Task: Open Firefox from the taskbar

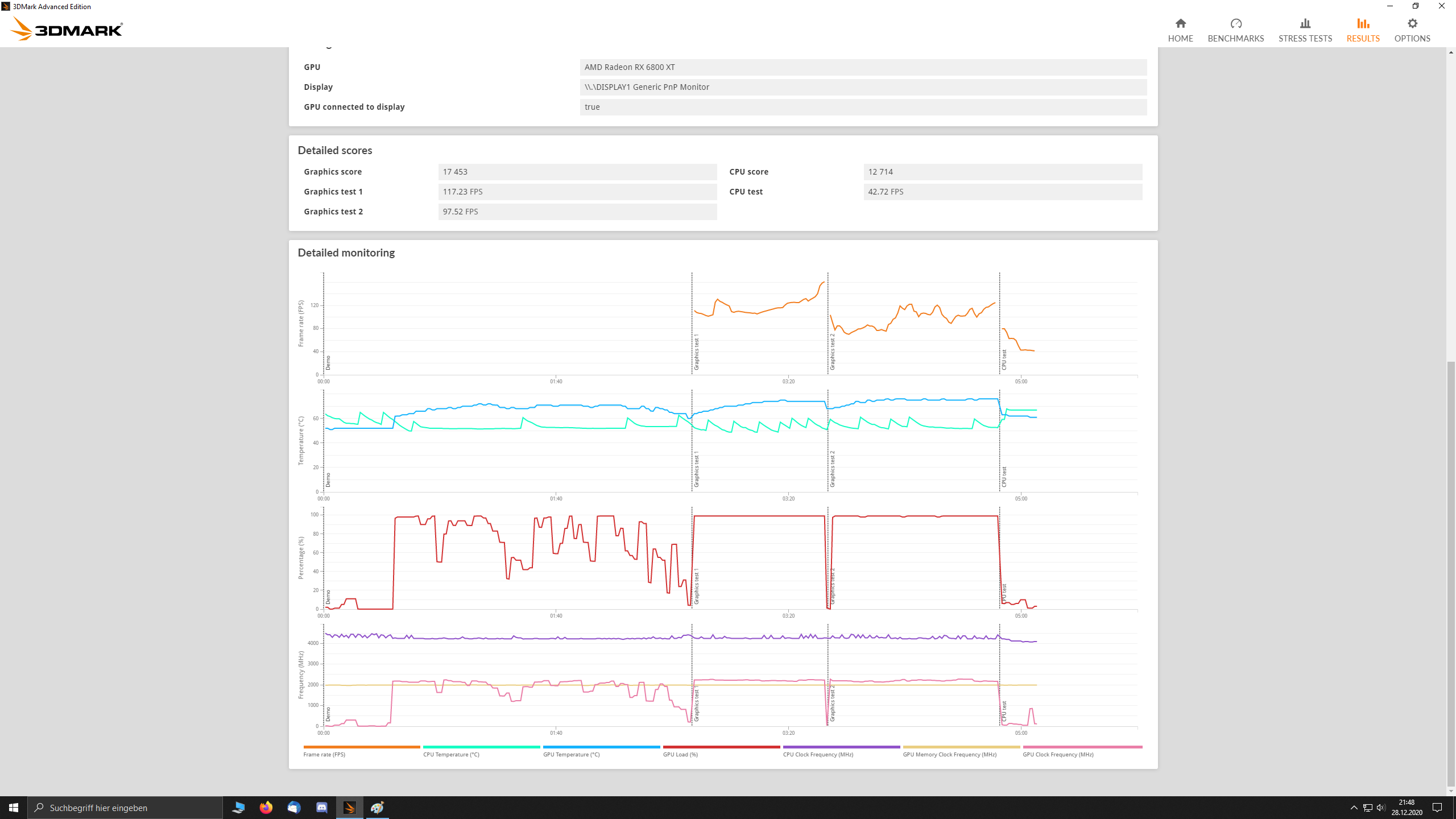Action: click(x=266, y=808)
